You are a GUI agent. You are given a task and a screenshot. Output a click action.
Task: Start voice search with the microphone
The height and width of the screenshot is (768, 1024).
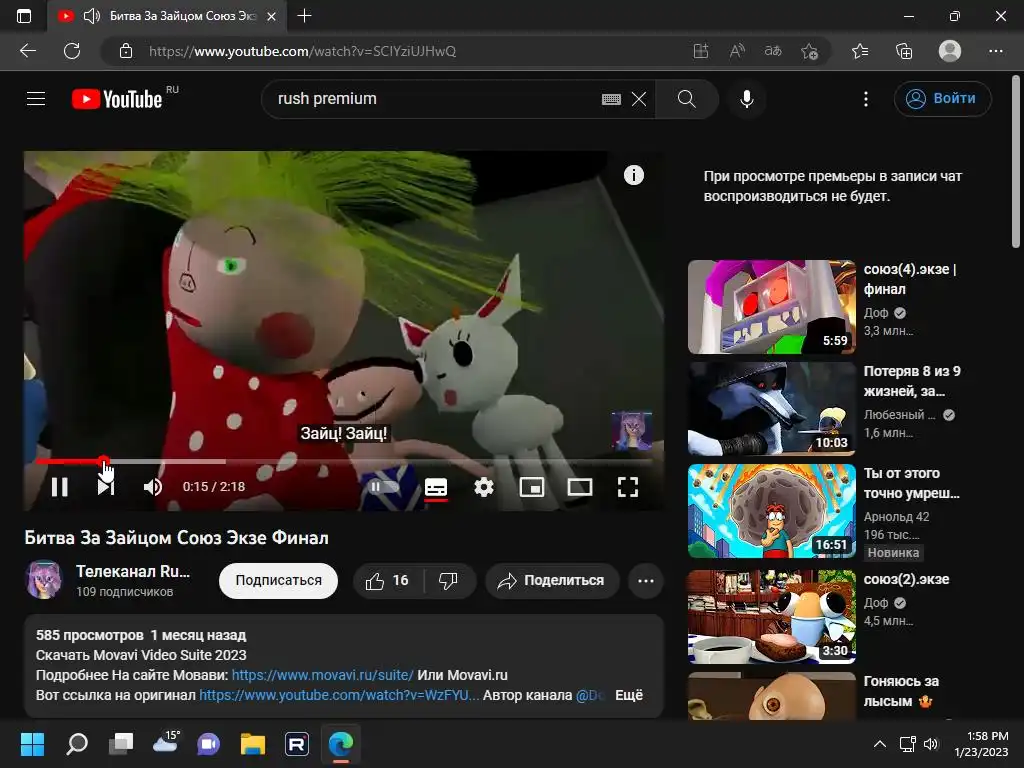(x=746, y=99)
